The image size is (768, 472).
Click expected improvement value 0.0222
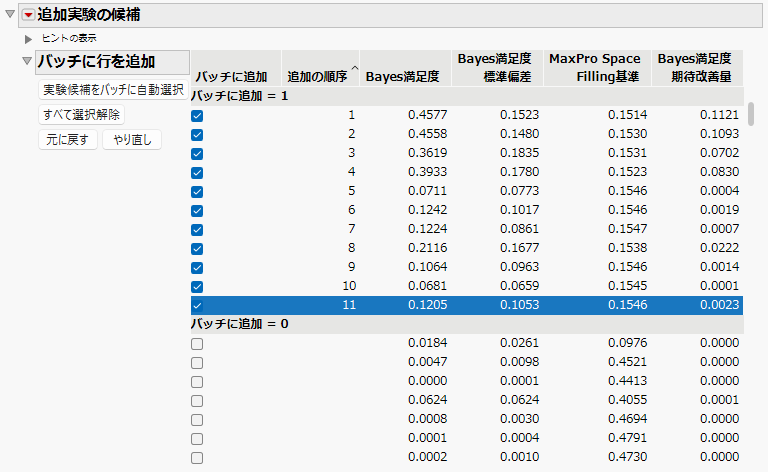pyautogui.click(x=719, y=248)
